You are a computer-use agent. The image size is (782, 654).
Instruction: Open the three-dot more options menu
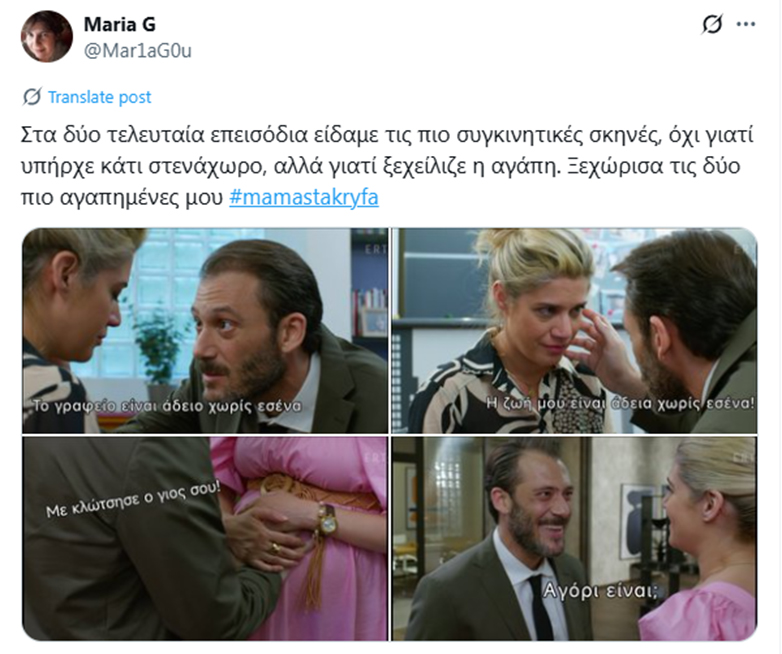(746, 24)
